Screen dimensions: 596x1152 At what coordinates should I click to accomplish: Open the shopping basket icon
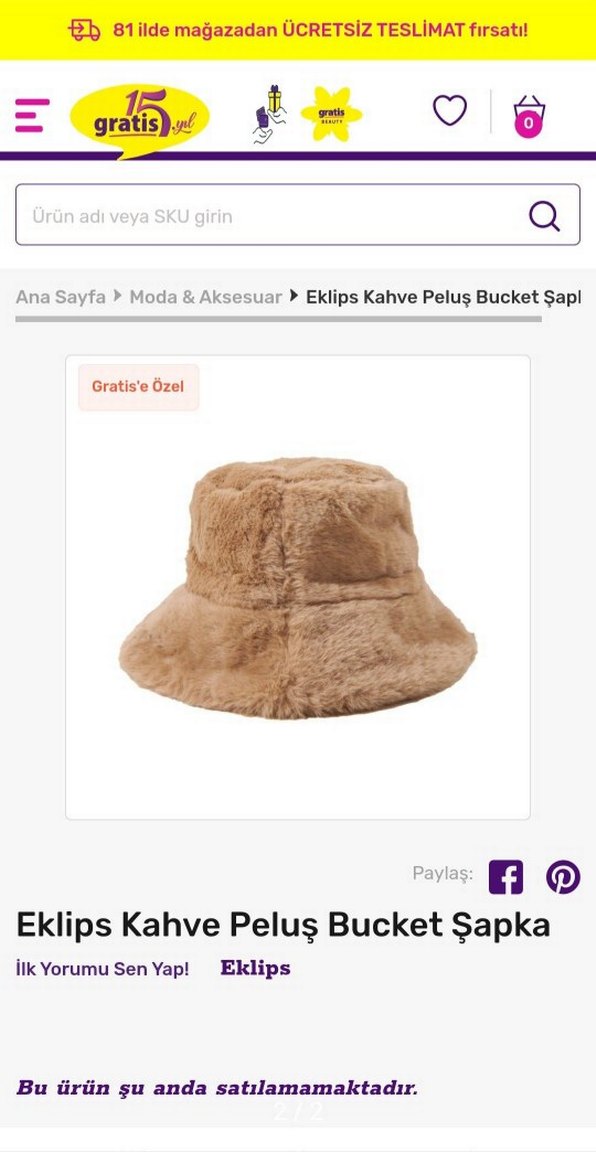pyautogui.click(x=529, y=116)
